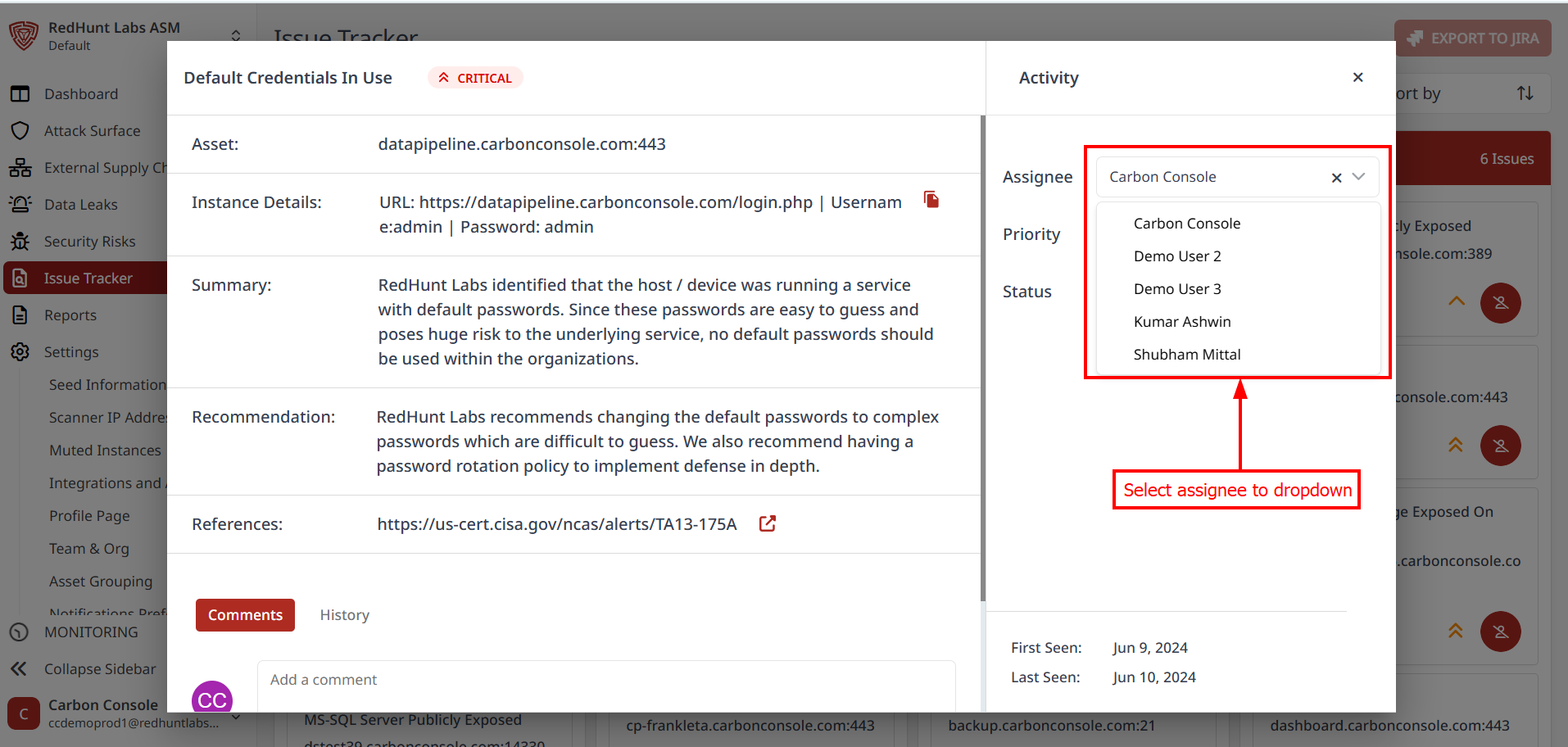1568x747 pixels.
Task: Open the Data Leaks section
Action: click(80, 205)
